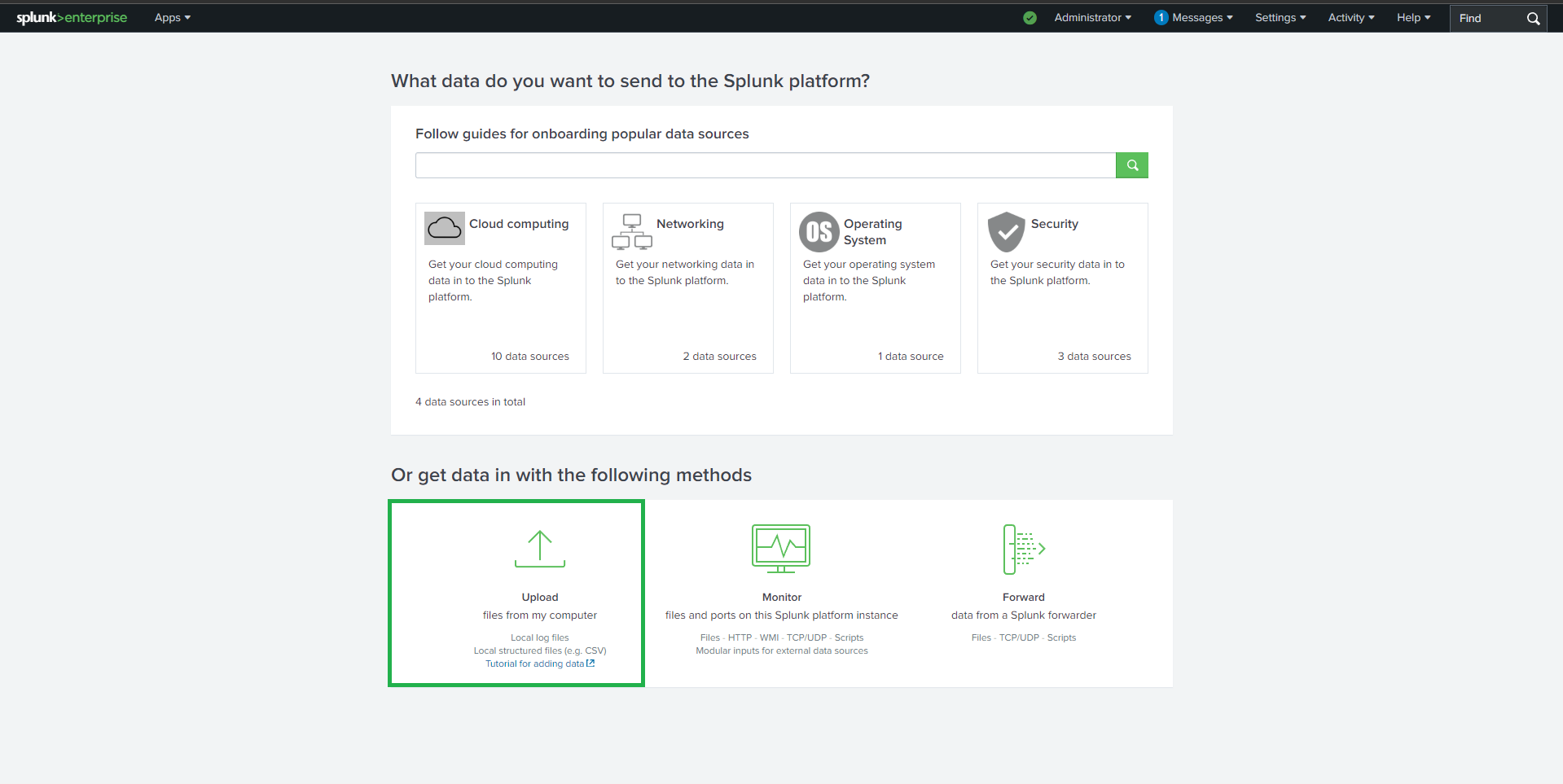Focus the data source guide search field
The width and height of the screenshot is (1563, 784).
(765, 165)
